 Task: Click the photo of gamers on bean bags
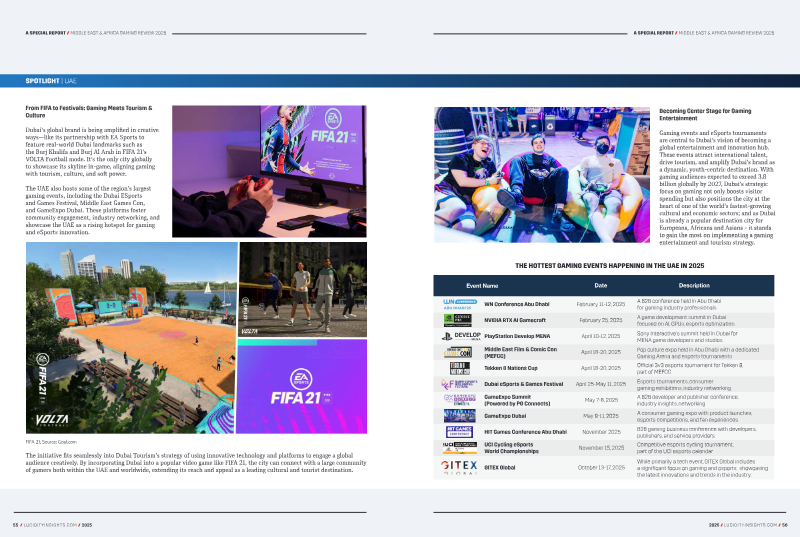tap(542, 174)
